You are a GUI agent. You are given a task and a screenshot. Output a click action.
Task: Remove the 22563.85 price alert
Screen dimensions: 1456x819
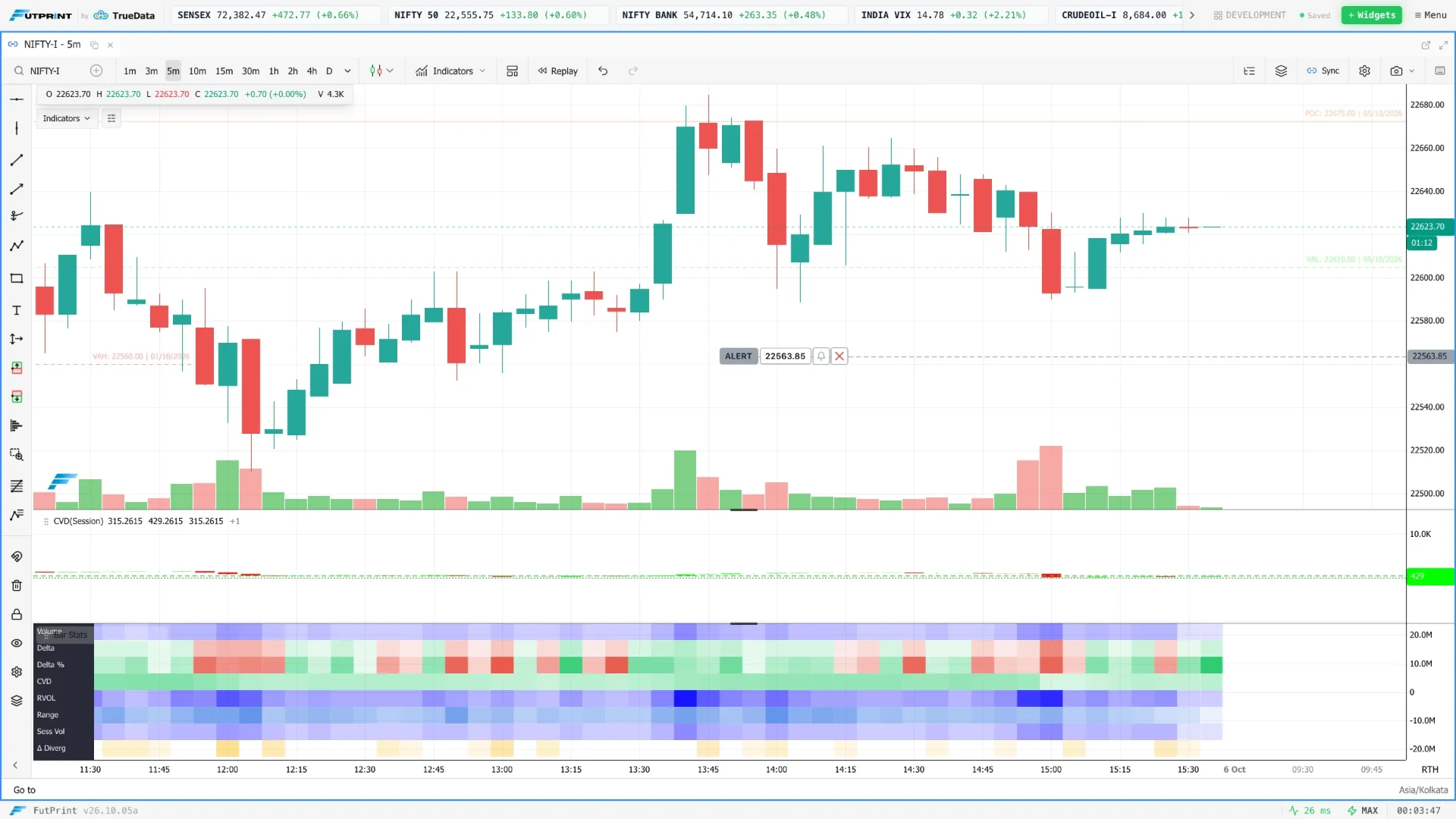pos(839,356)
